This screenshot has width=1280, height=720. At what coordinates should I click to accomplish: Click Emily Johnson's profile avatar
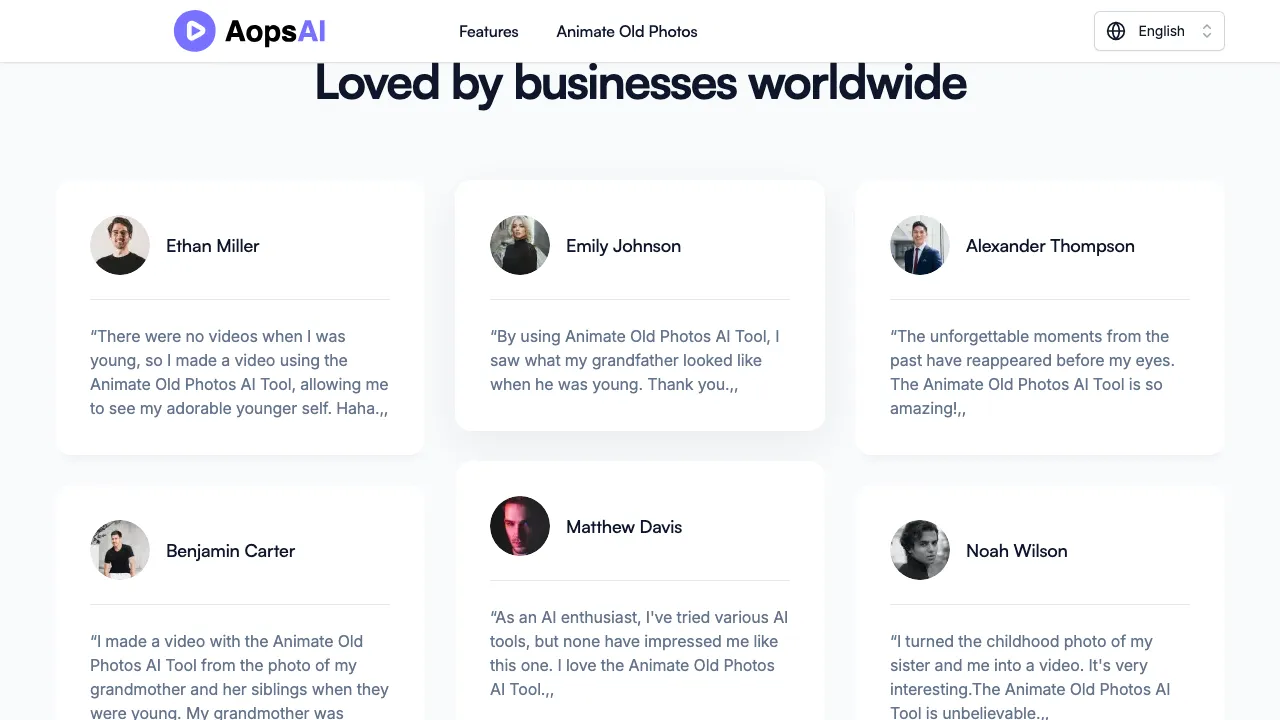pyautogui.click(x=520, y=245)
